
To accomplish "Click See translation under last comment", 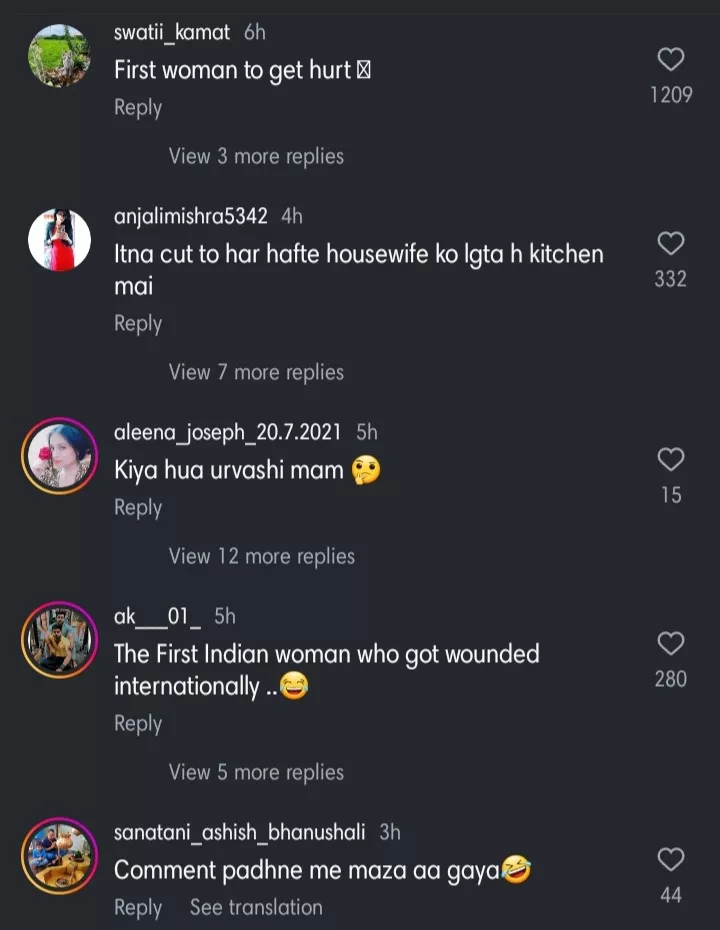I will tap(256, 908).
